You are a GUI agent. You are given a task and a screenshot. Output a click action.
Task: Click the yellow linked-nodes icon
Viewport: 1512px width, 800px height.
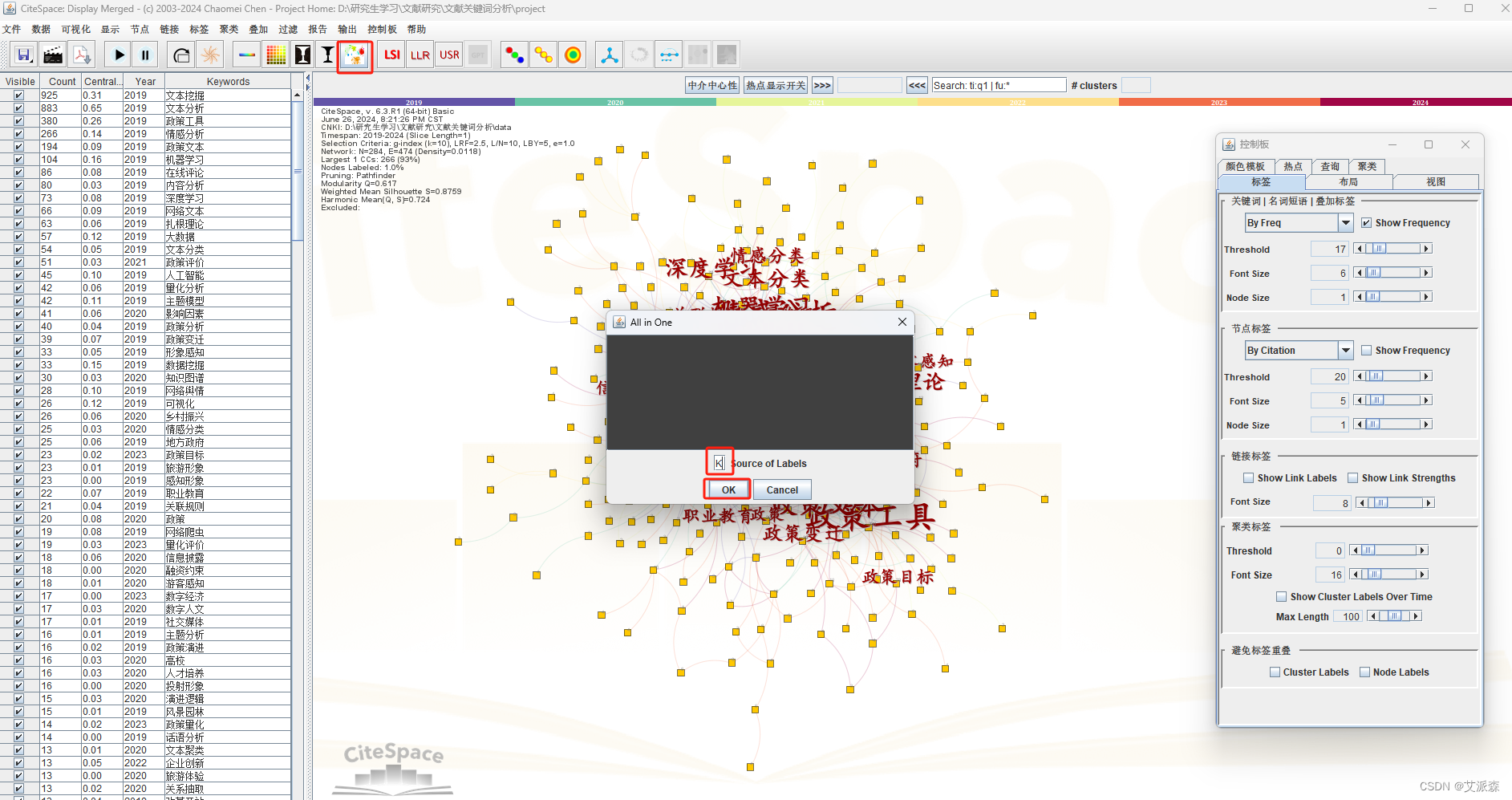point(543,55)
